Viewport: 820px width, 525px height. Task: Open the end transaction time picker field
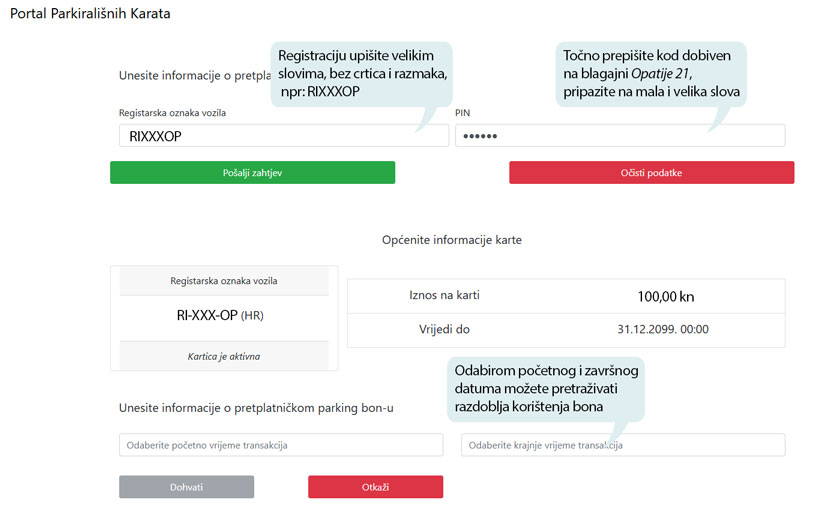(623, 445)
